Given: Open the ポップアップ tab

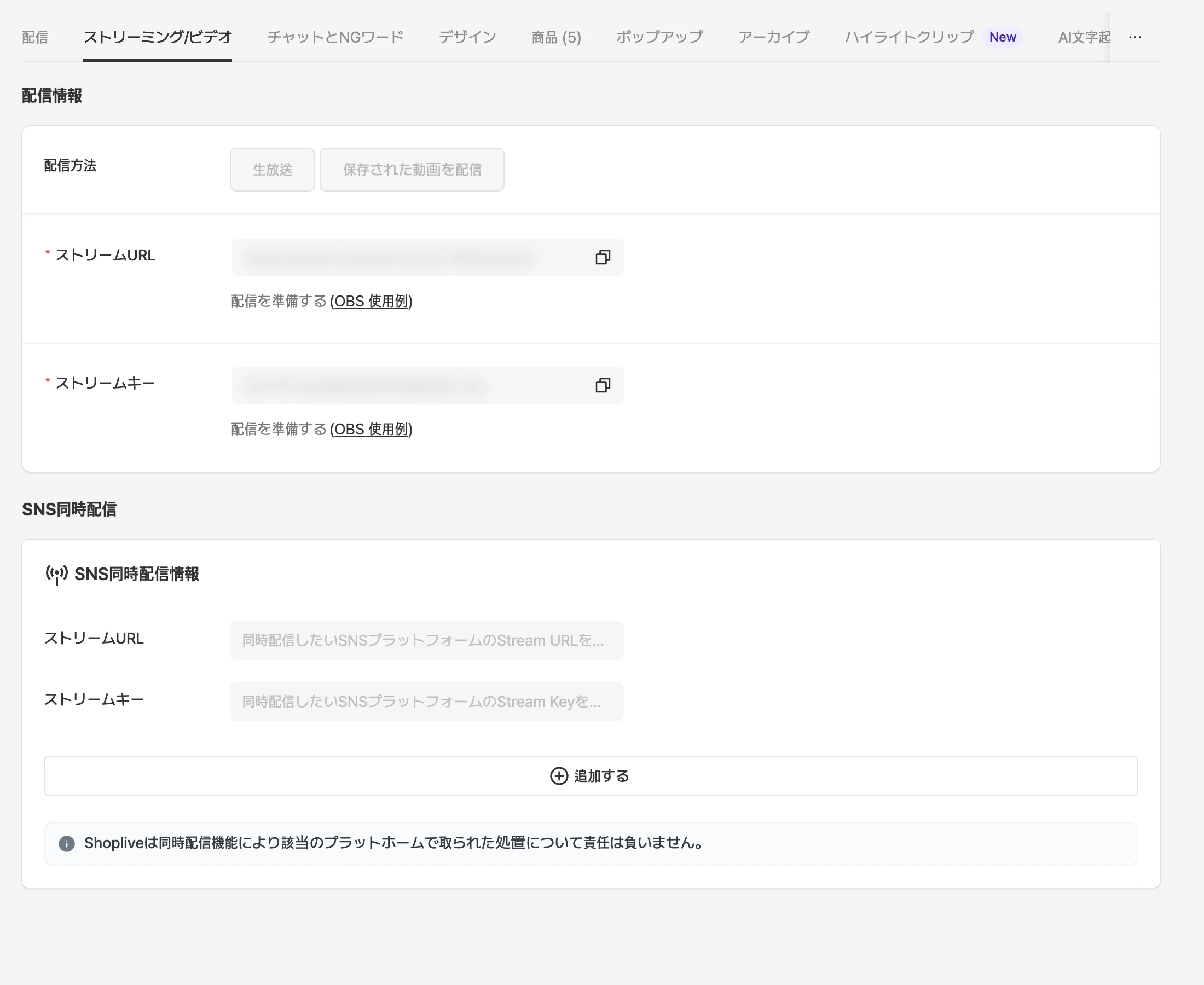Looking at the screenshot, I should click(x=659, y=37).
